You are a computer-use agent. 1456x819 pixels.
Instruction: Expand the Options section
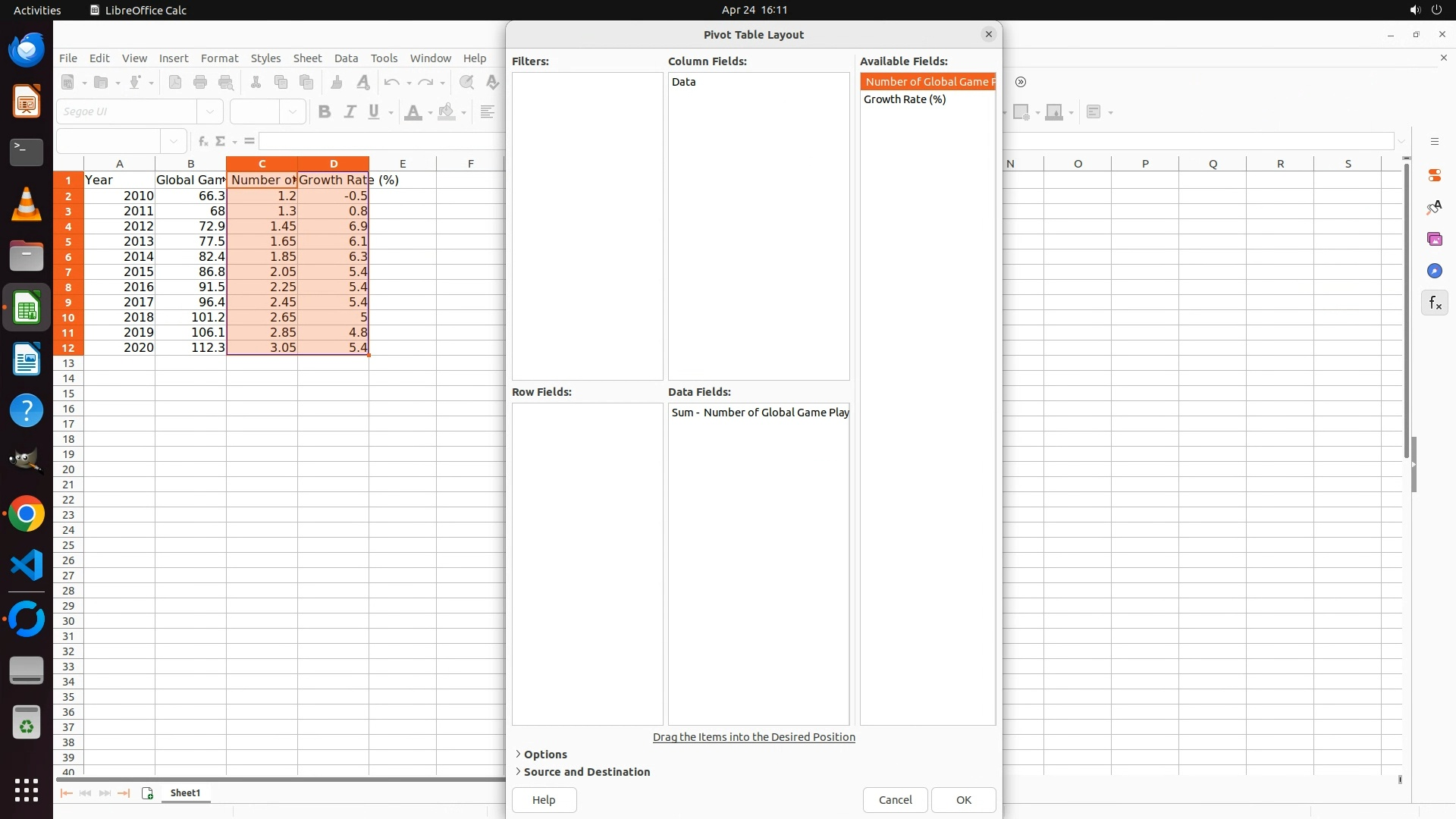544,755
